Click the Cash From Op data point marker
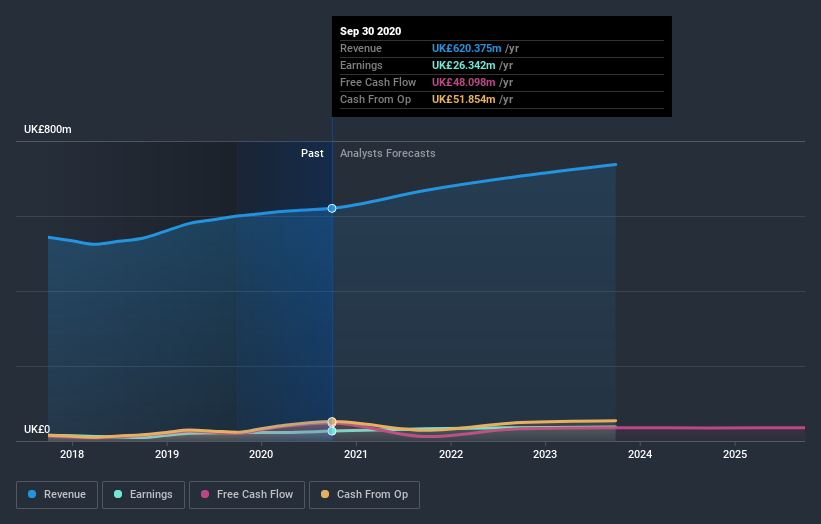 (x=332, y=421)
